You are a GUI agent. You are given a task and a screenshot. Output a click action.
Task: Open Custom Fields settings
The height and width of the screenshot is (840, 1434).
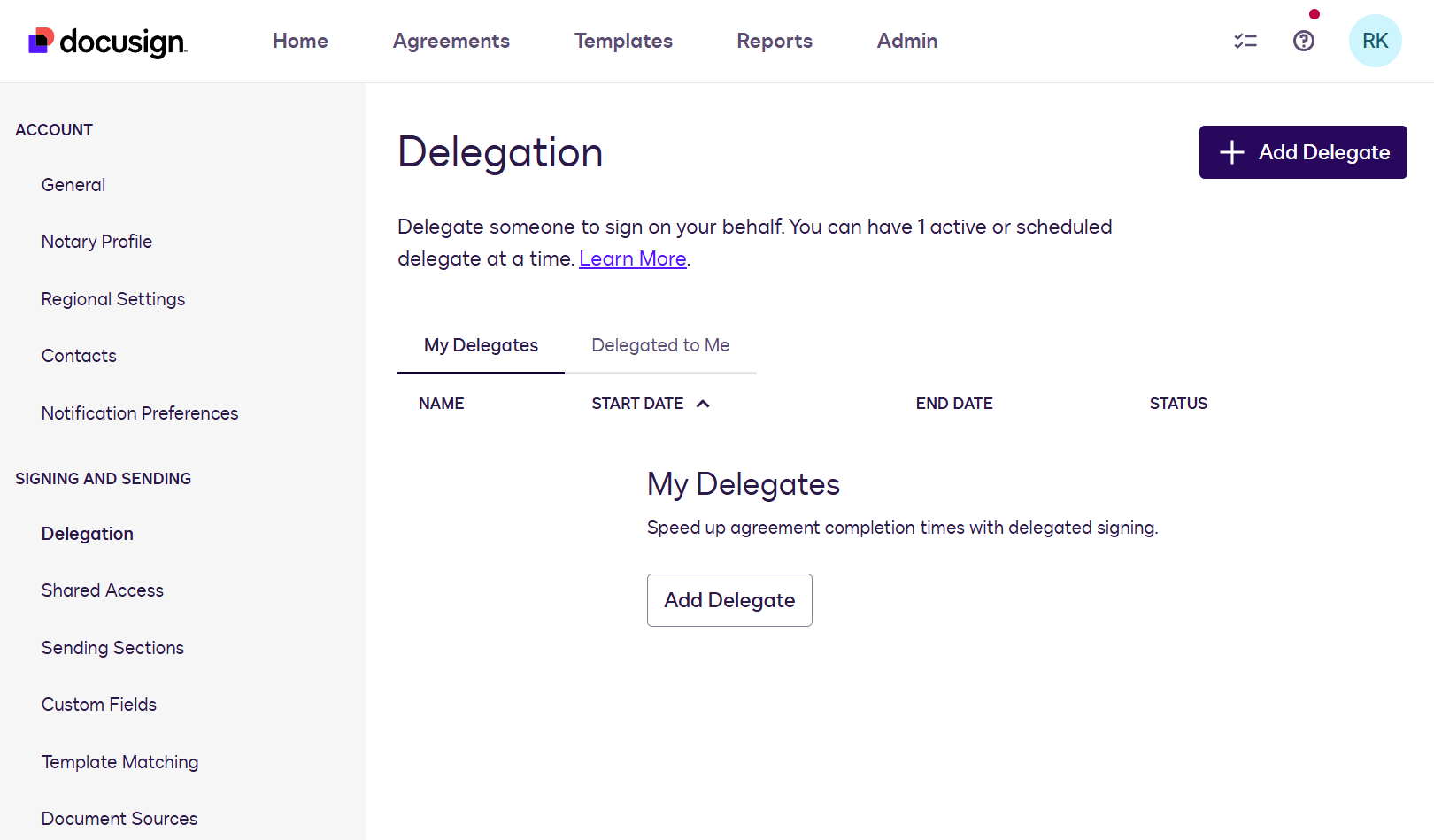pos(99,705)
